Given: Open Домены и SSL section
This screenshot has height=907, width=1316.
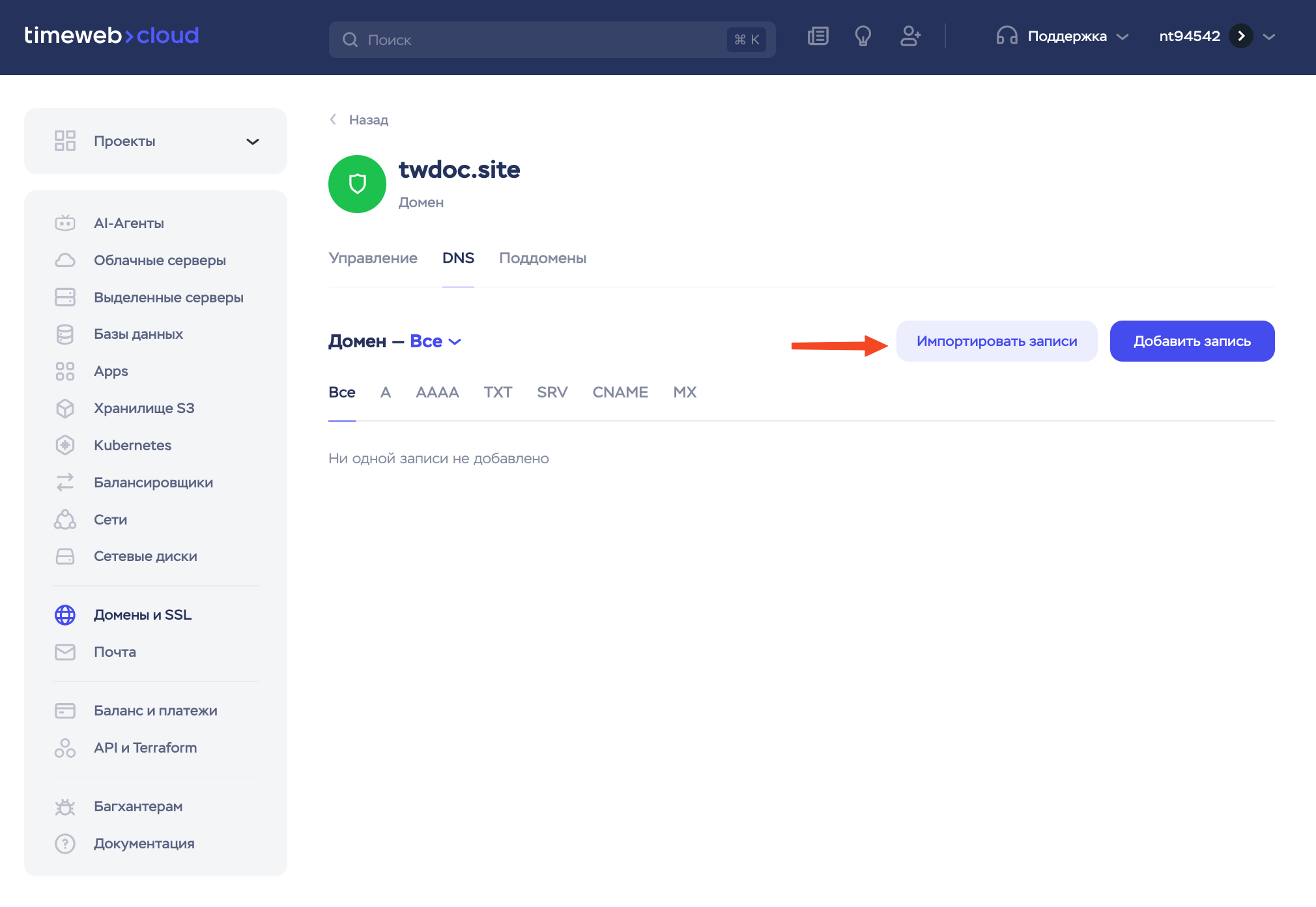Looking at the screenshot, I should tap(143, 615).
